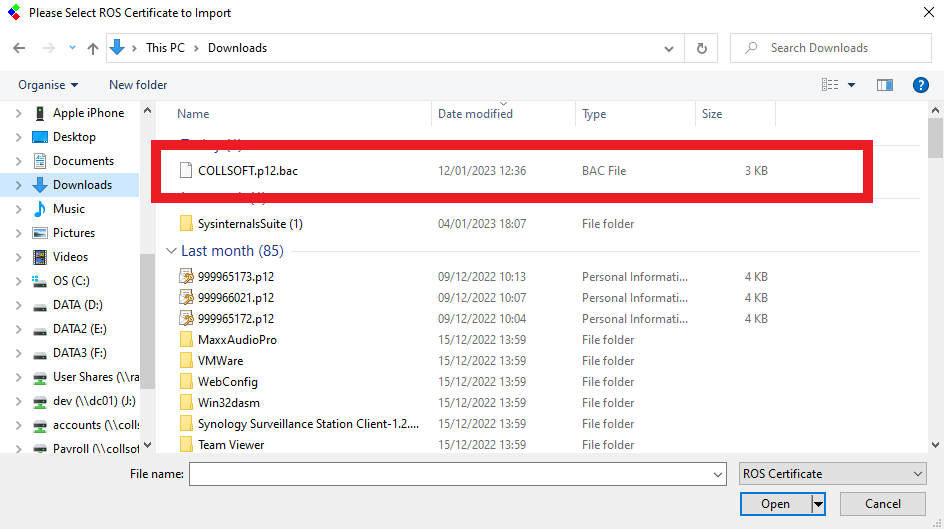Refresh the Downloads folder listing
Screen dimensions: 944x529
[x=702, y=48]
